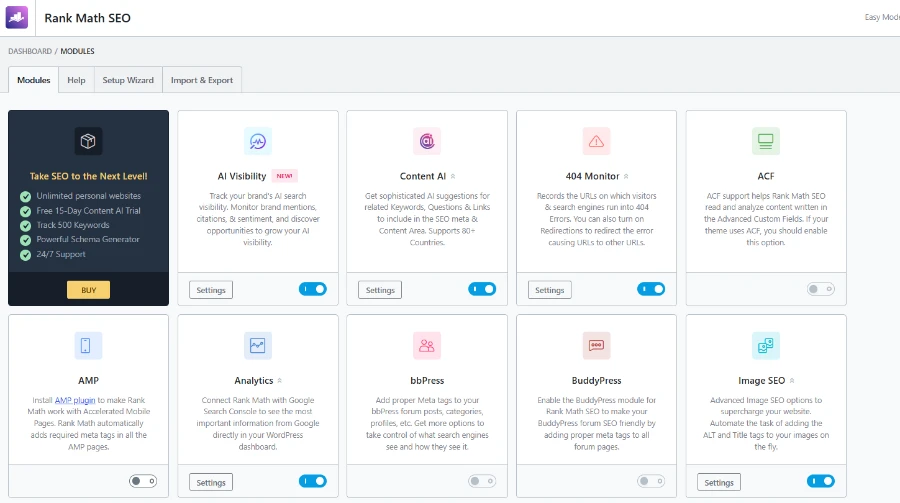The height and width of the screenshot is (503, 900).
Task: Open Analytics Settings button
Action: [x=211, y=482]
